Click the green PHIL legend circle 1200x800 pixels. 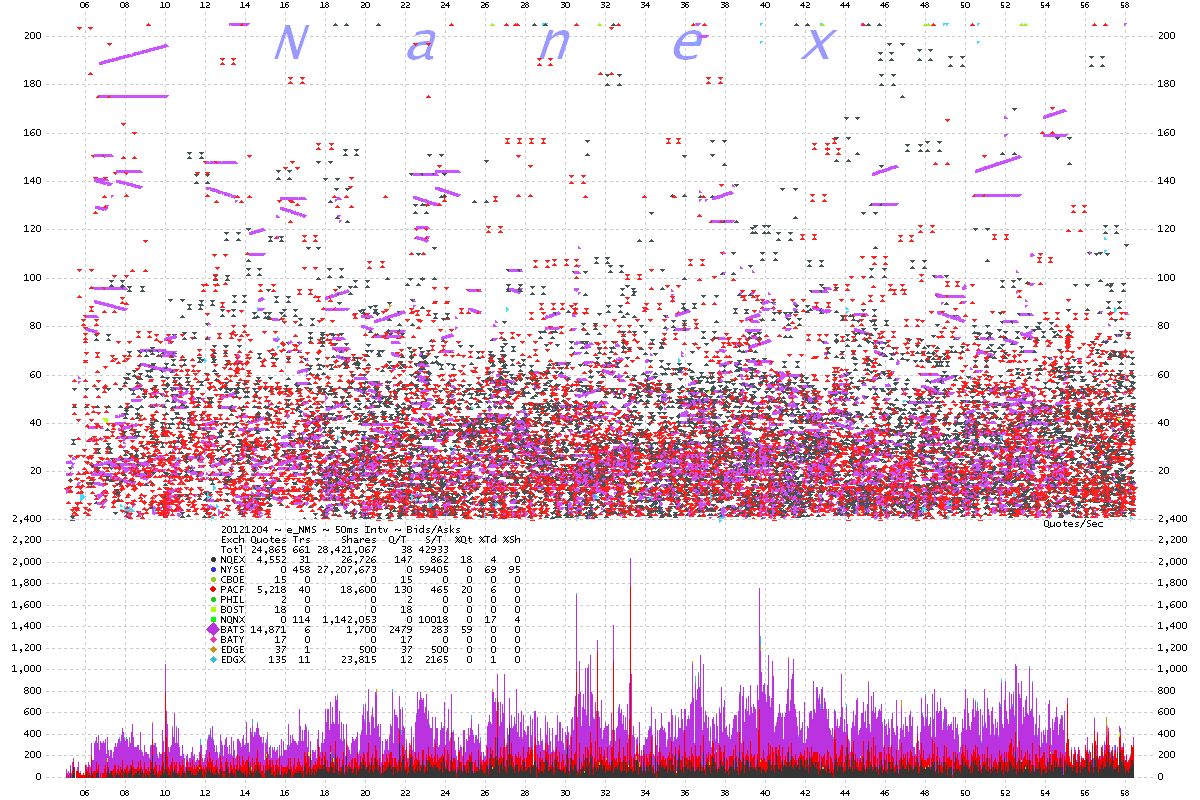(213, 600)
